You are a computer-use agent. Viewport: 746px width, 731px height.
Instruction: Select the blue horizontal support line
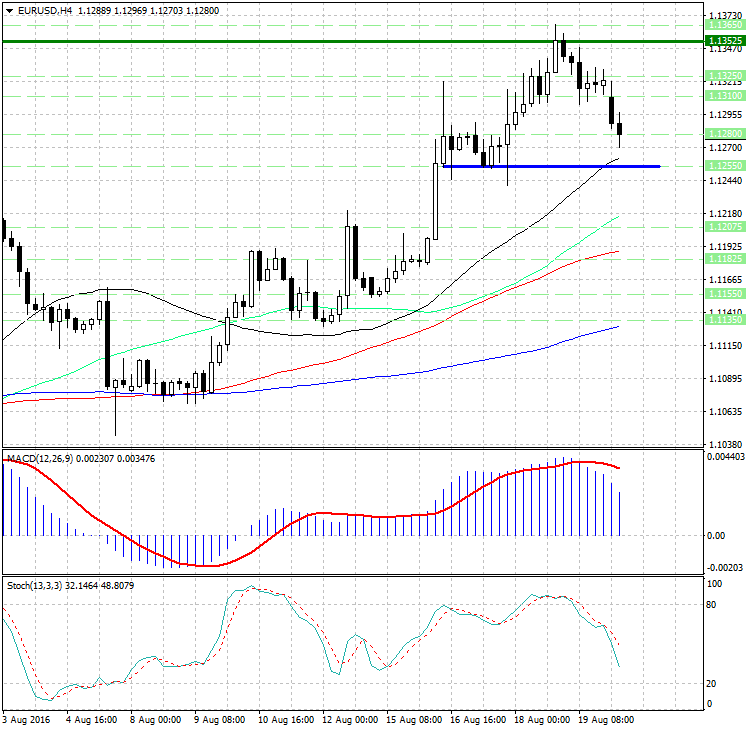(550, 166)
